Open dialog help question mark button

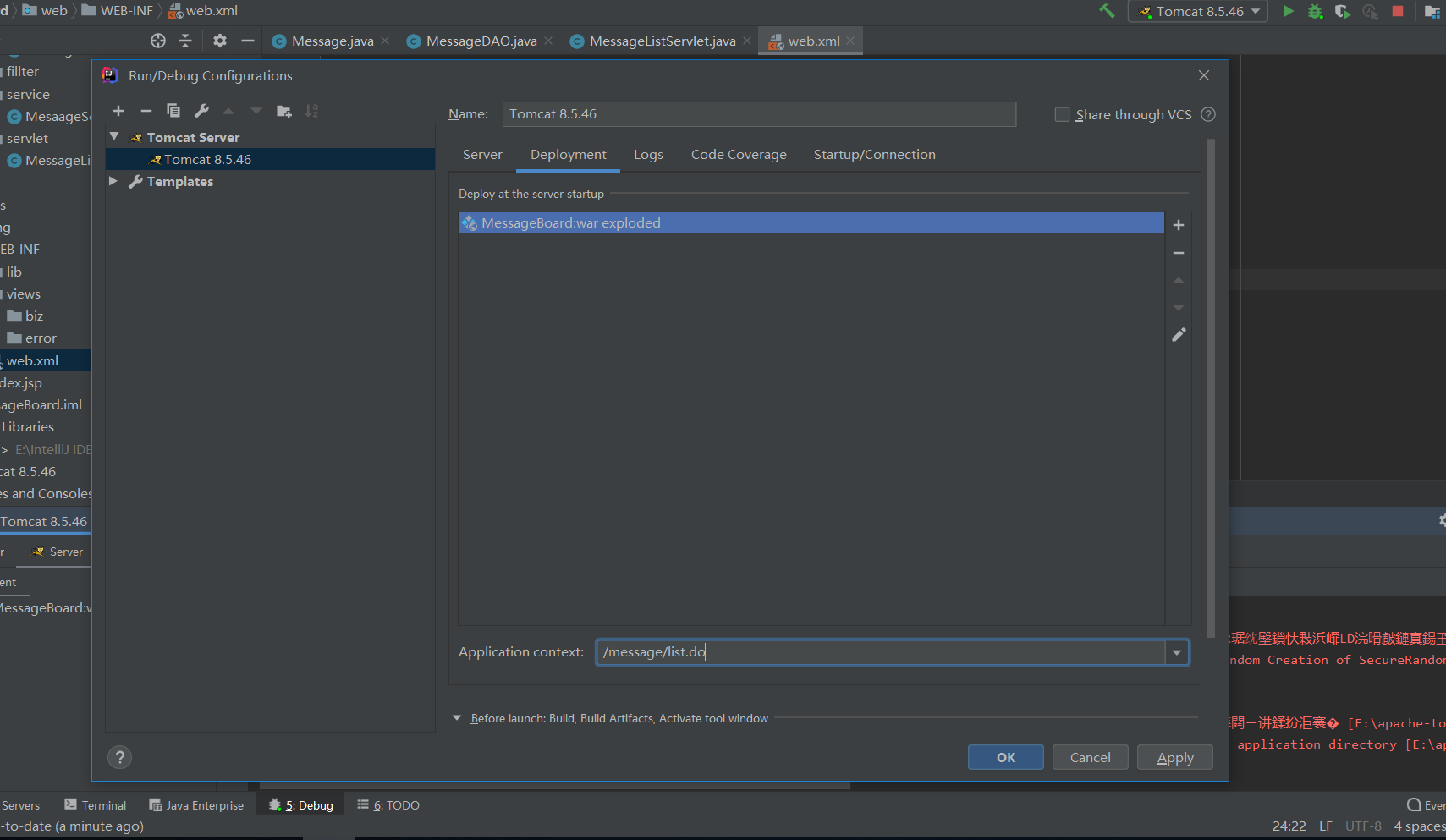point(120,757)
